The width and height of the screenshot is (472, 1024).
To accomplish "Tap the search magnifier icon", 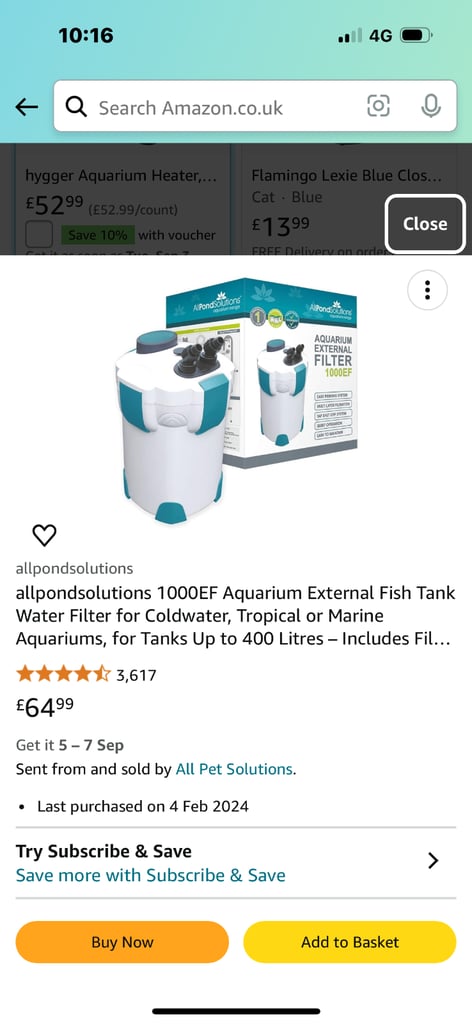I will pos(76,106).
